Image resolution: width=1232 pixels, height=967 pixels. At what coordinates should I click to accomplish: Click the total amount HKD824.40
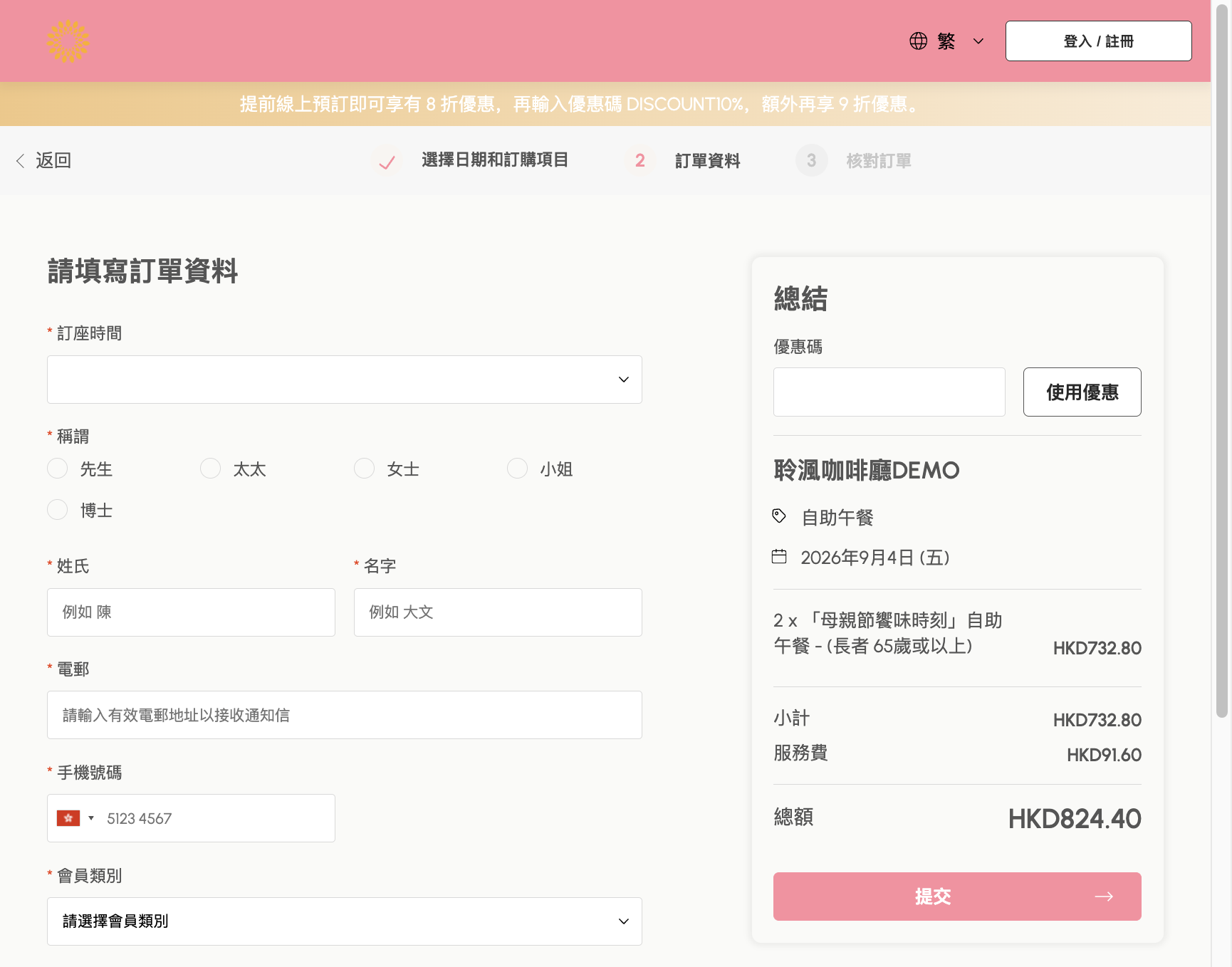pos(1075,819)
